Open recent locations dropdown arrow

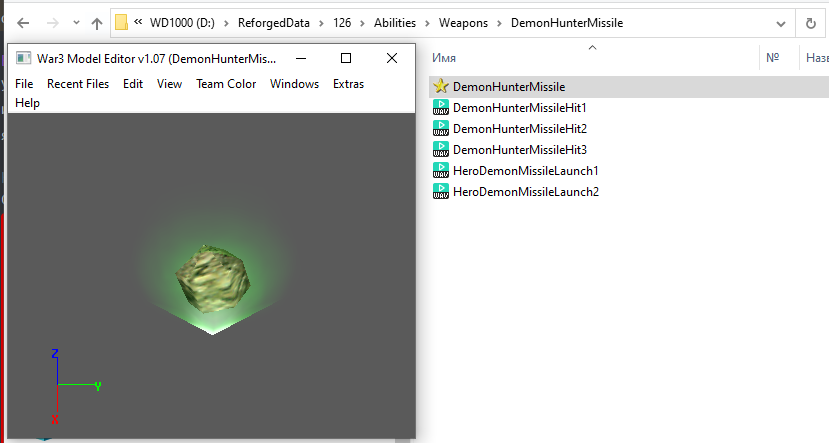pyautogui.click(x=76, y=23)
